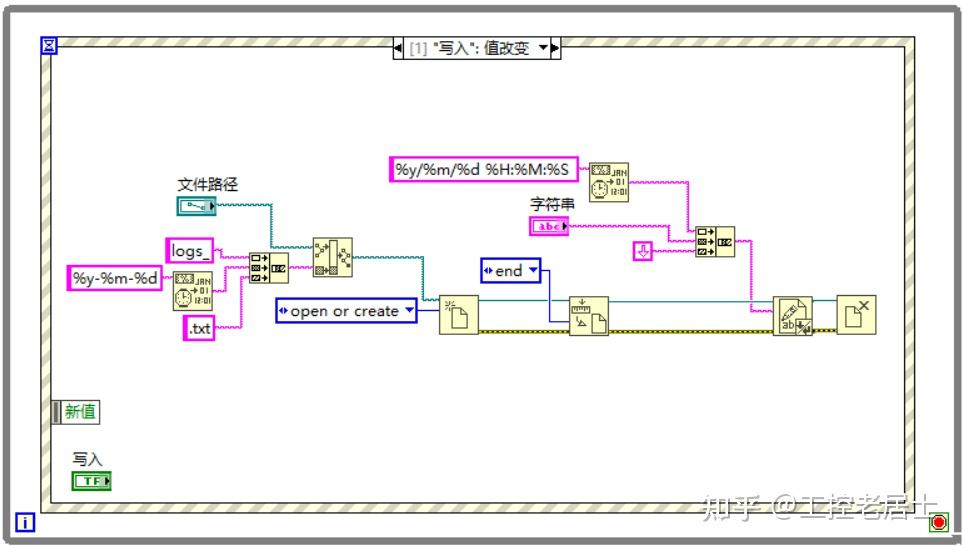Screen dimensions: 963x546
Task: Click the Write to Text File node
Action: point(792,316)
